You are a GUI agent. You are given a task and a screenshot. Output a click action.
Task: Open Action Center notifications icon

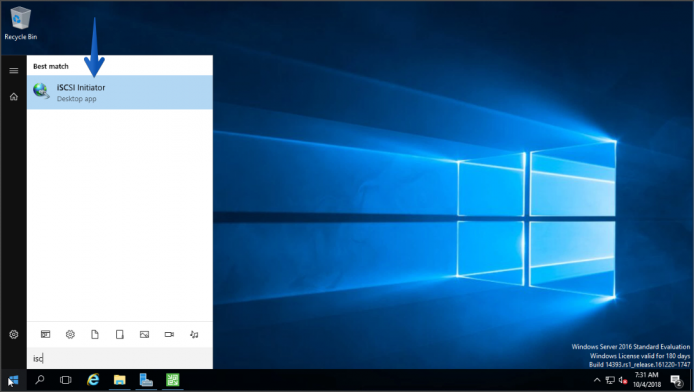(676, 380)
